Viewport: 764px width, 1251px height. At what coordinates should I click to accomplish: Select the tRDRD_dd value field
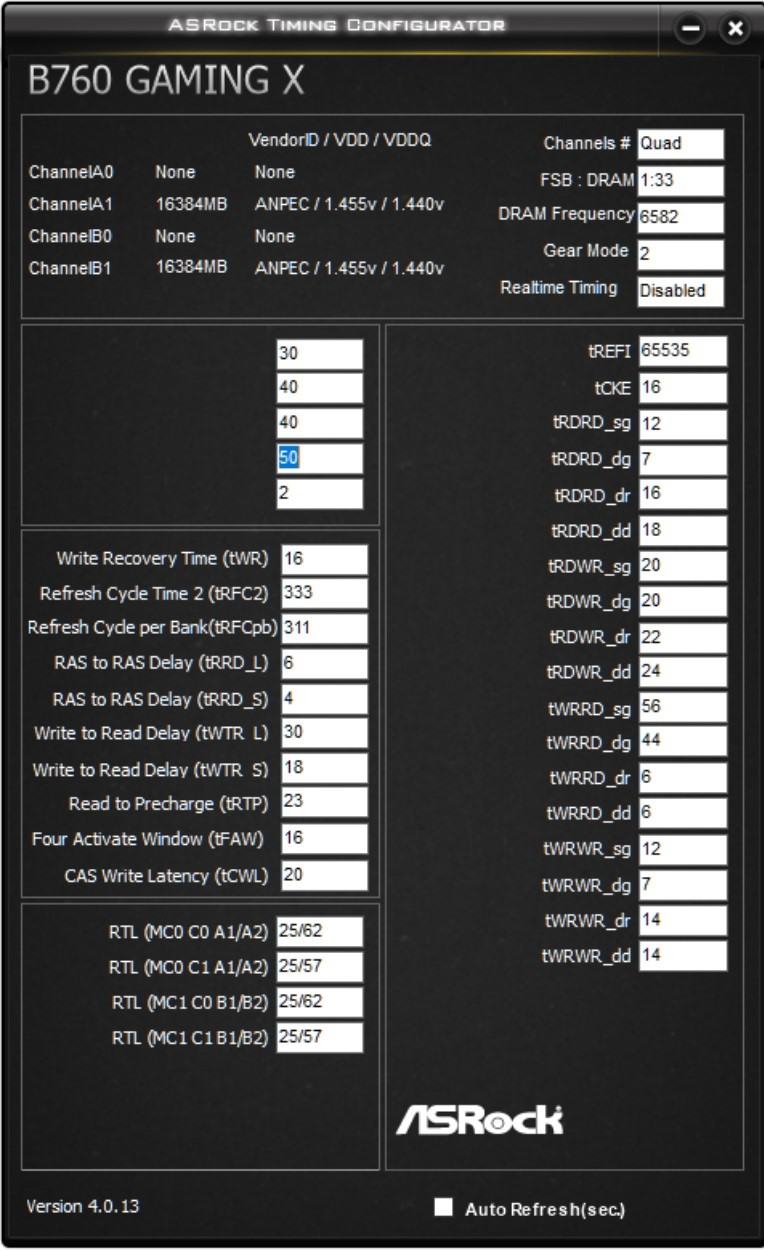click(683, 531)
